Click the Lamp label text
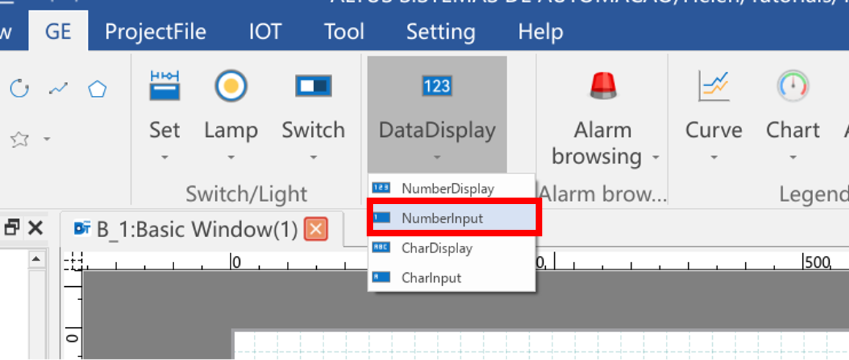This screenshot has width=849, height=360. pos(231,130)
